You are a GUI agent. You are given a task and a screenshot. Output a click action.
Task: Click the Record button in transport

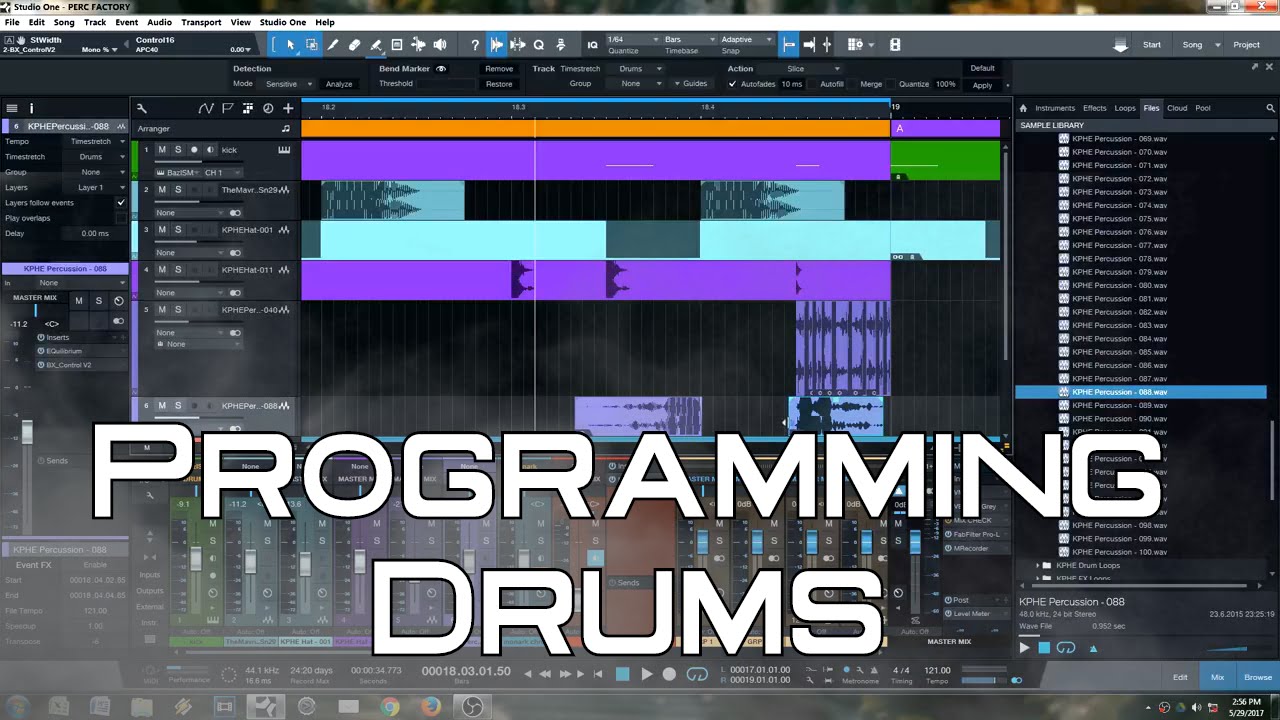[670, 674]
